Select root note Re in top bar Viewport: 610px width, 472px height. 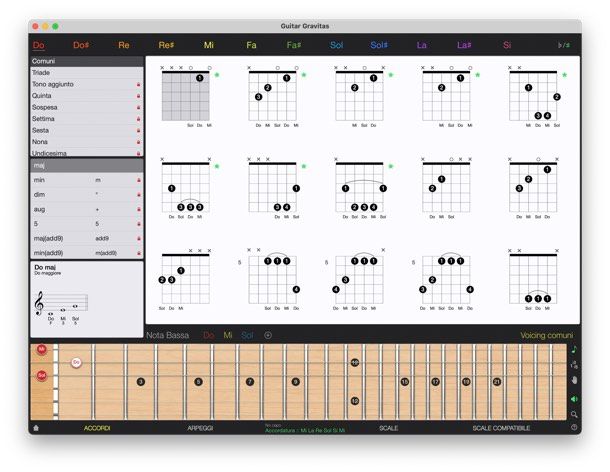coord(124,45)
